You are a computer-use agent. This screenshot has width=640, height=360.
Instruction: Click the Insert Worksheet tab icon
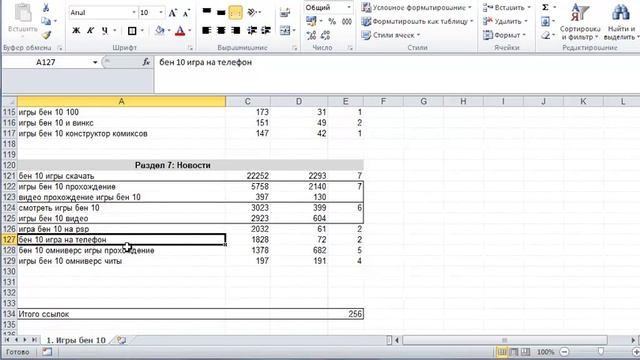[x=121, y=340]
